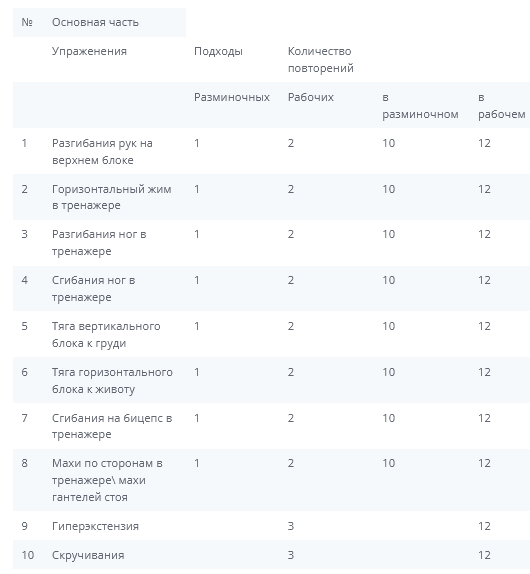
Task: Click the 'в рабочем' subheader
Action: [x=501, y=105]
